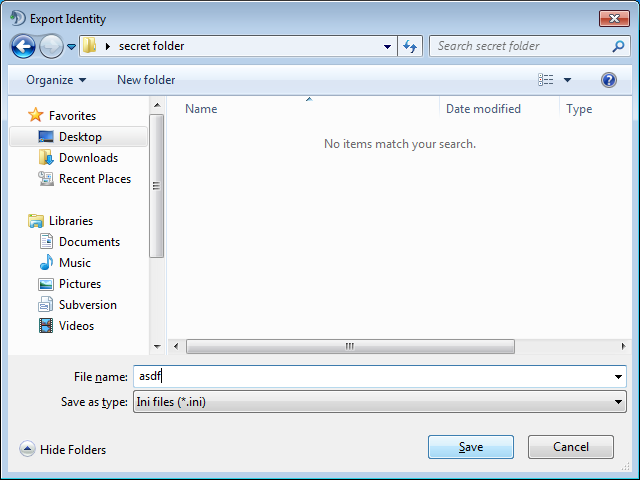Select the Music library
640x480 pixels.
point(74,263)
